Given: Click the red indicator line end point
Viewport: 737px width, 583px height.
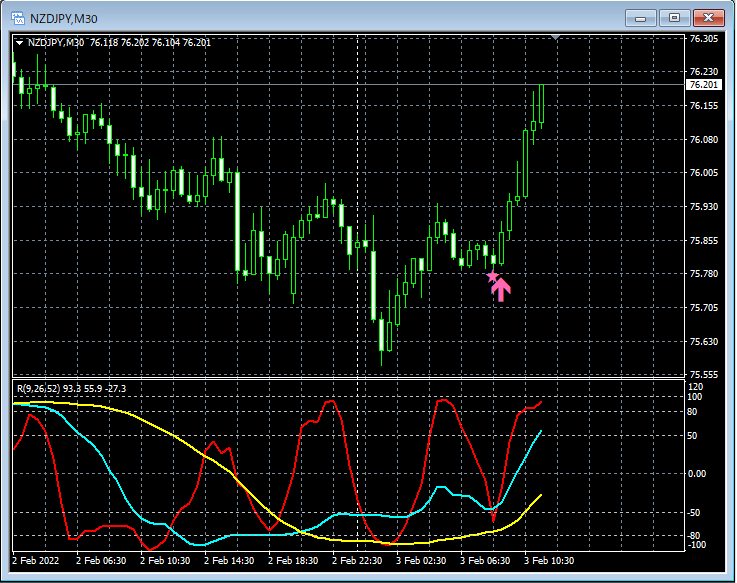Looking at the screenshot, I should coord(541,402).
